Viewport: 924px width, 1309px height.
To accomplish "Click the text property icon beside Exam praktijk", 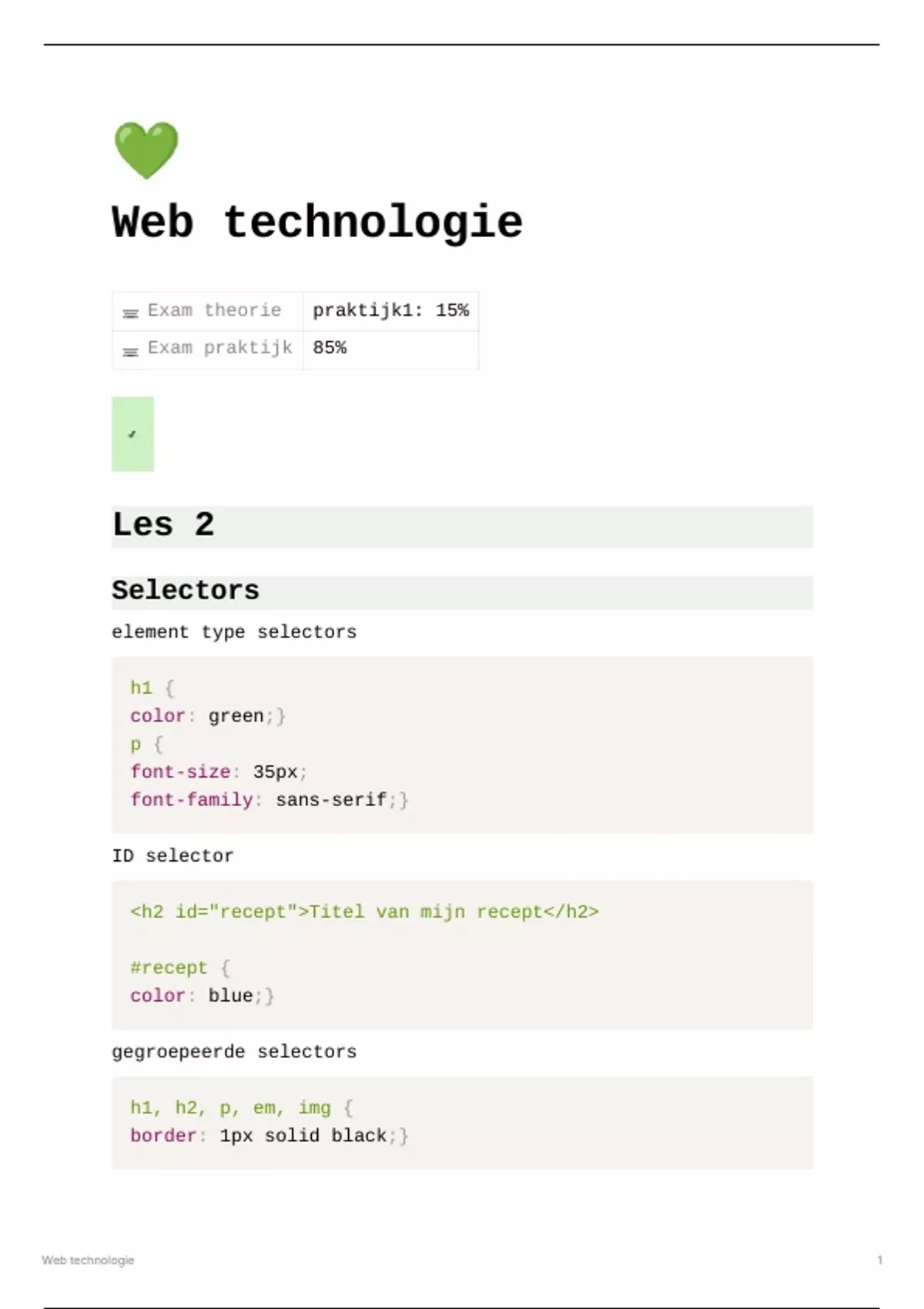I will (x=131, y=351).
